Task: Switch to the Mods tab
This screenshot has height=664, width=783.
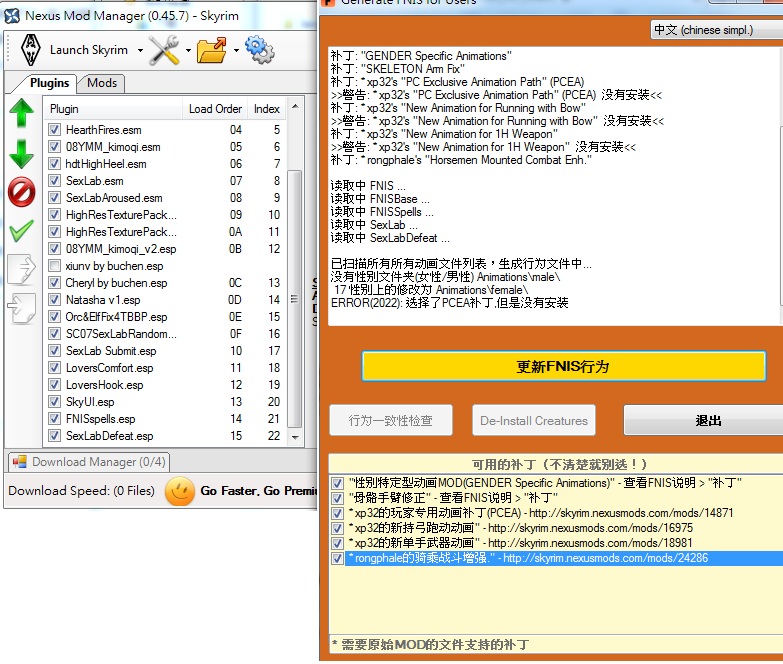Action: [102, 83]
